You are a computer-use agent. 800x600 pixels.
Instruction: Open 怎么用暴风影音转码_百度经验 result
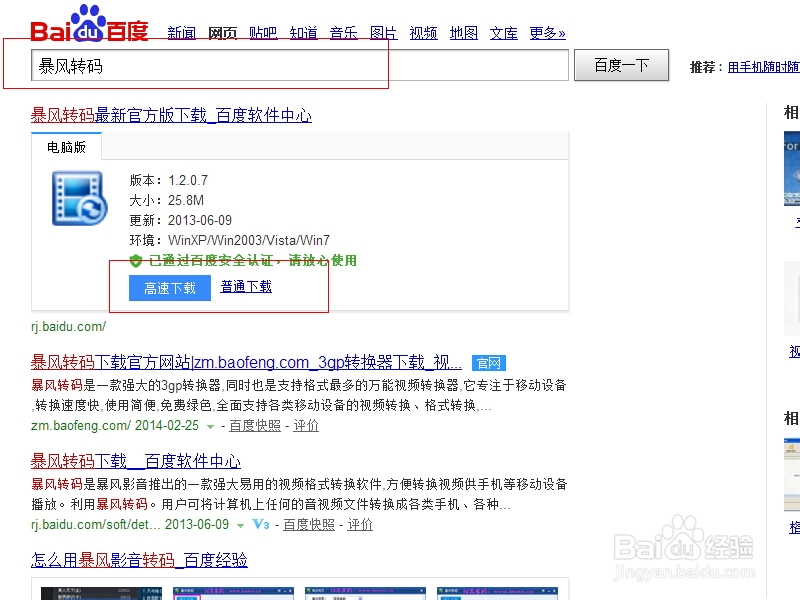[139, 560]
